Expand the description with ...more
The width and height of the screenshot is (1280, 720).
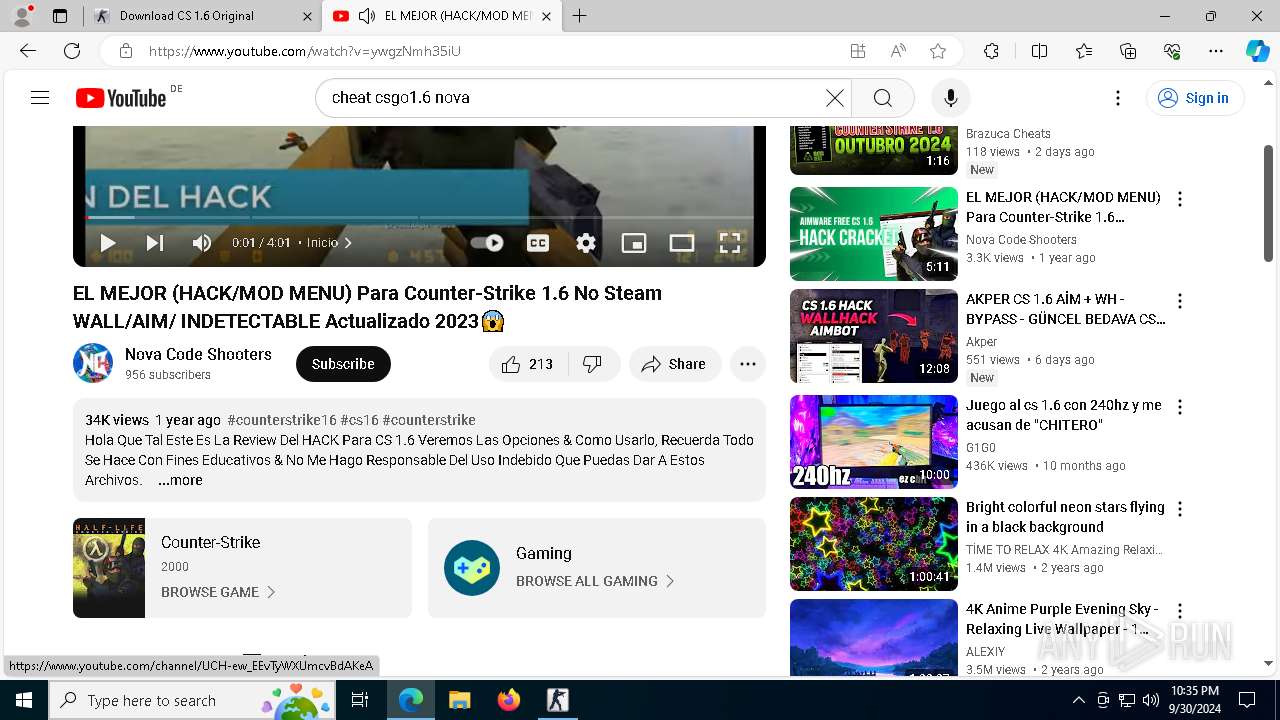(x=180, y=480)
